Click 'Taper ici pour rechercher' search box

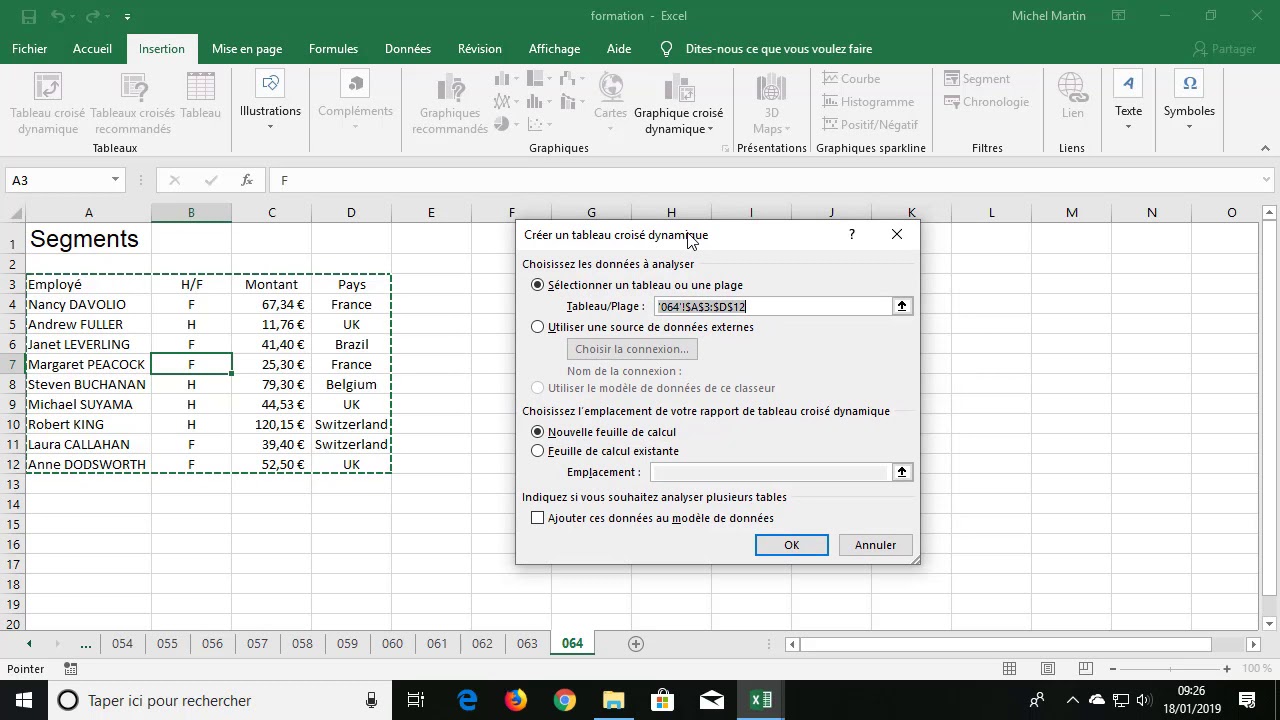click(x=220, y=700)
